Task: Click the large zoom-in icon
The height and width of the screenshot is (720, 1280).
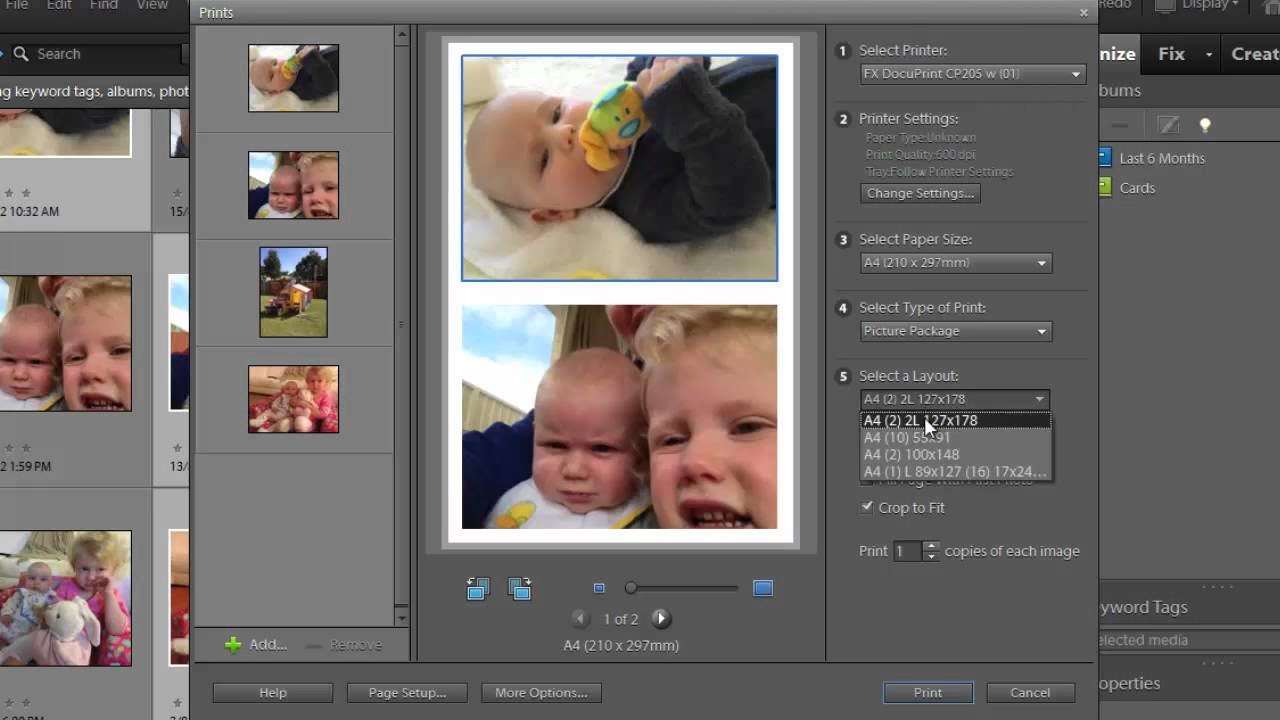Action: 763,589
